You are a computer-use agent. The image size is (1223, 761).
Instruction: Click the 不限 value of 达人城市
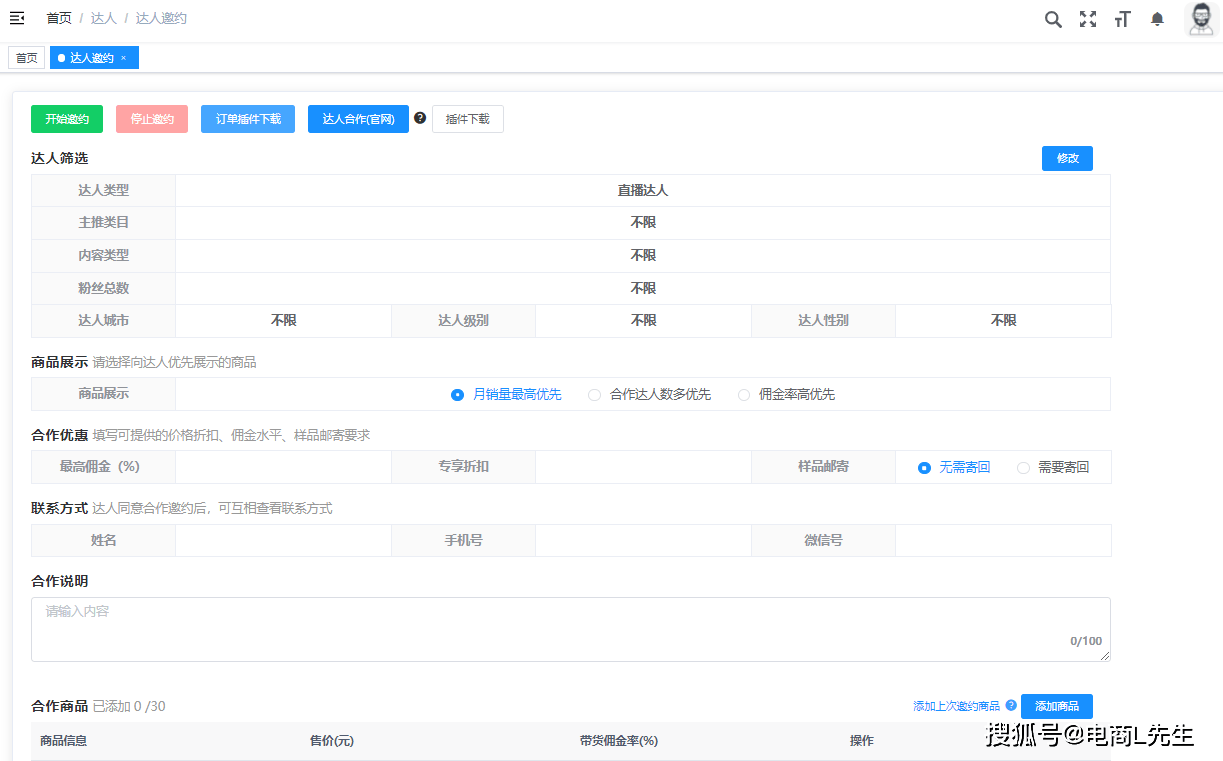click(x=283, y=321)
